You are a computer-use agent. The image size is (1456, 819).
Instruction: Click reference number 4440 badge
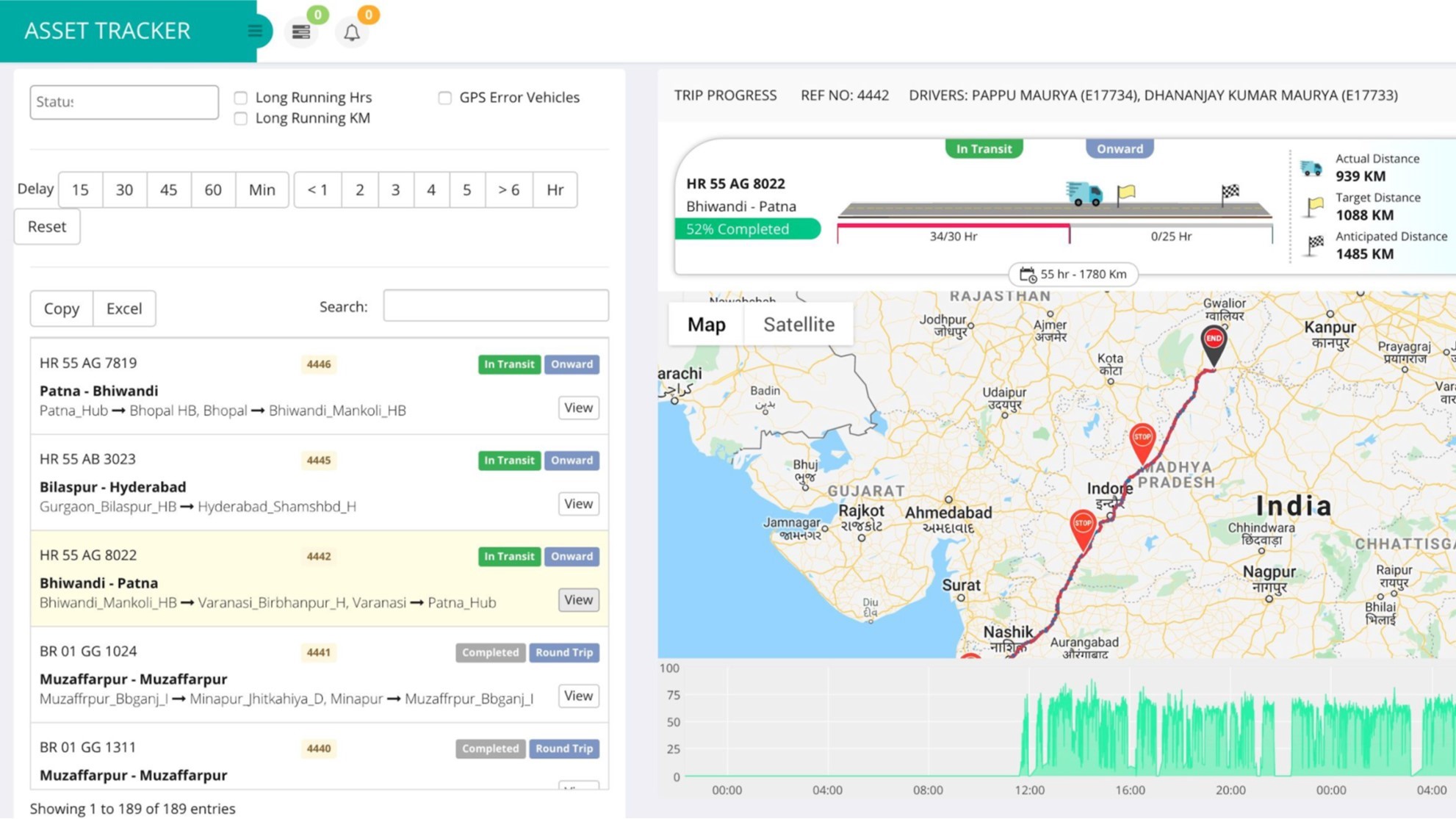[x=318, y=749]
